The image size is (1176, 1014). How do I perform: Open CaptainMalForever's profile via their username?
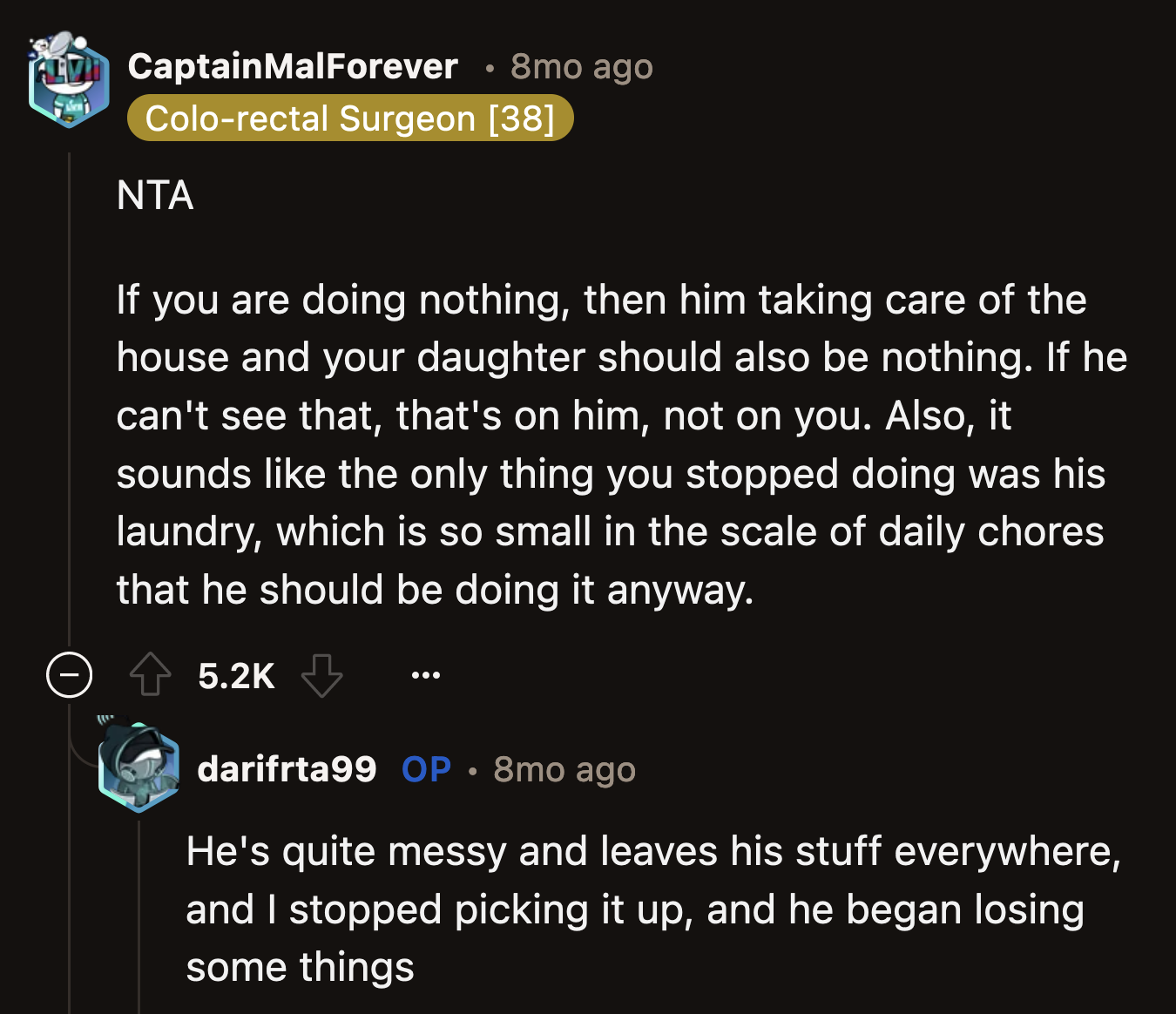(293, 66)
